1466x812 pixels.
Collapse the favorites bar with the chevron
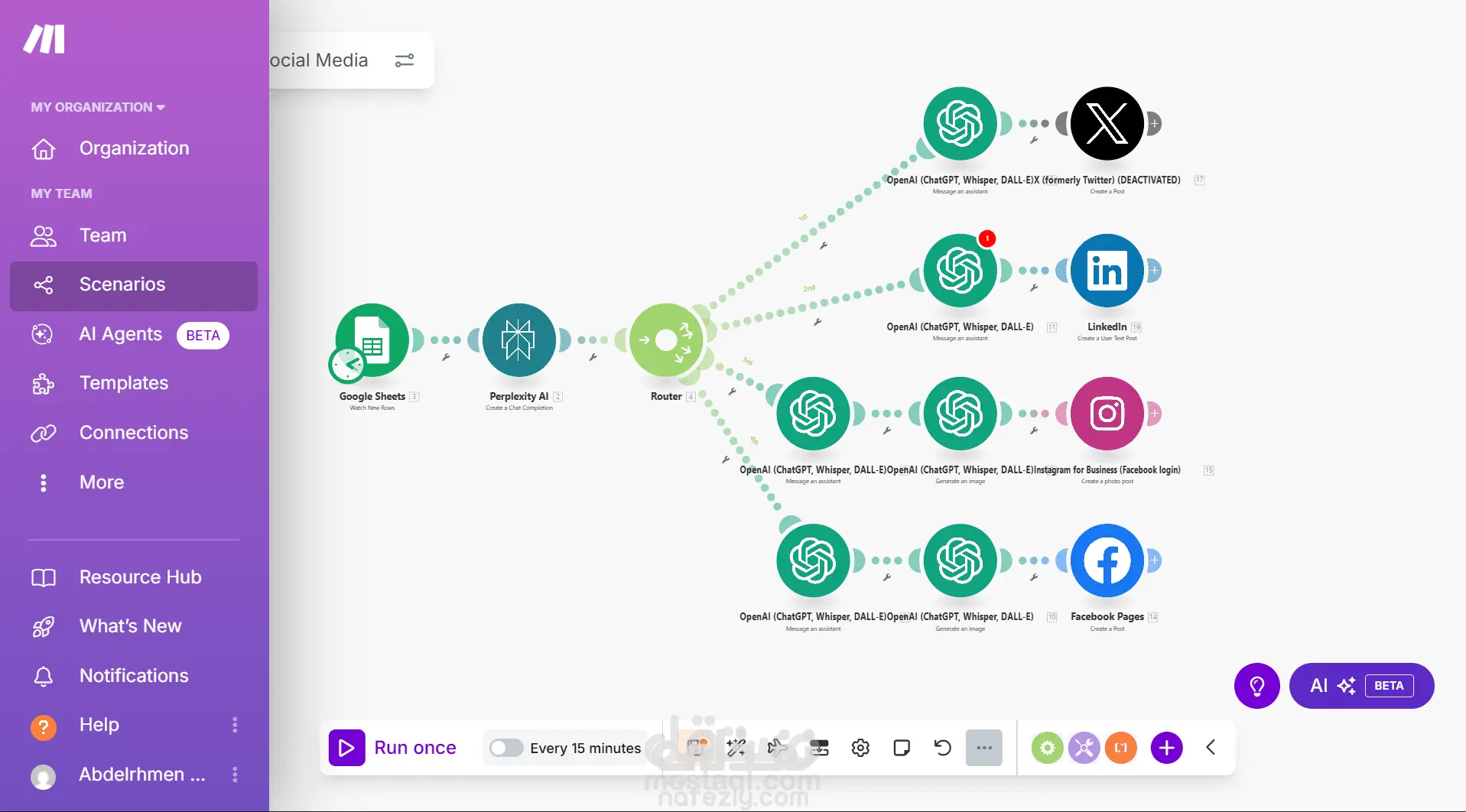(x=1211, y=748)
